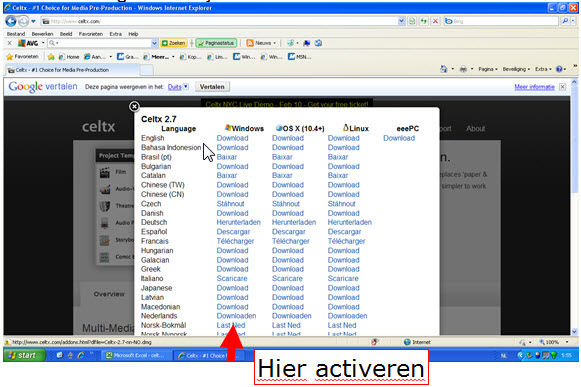Click the browser Forward arrow button
Image resolution: width=581 pixels, height=387 pixels.
[x=23, y=21]
